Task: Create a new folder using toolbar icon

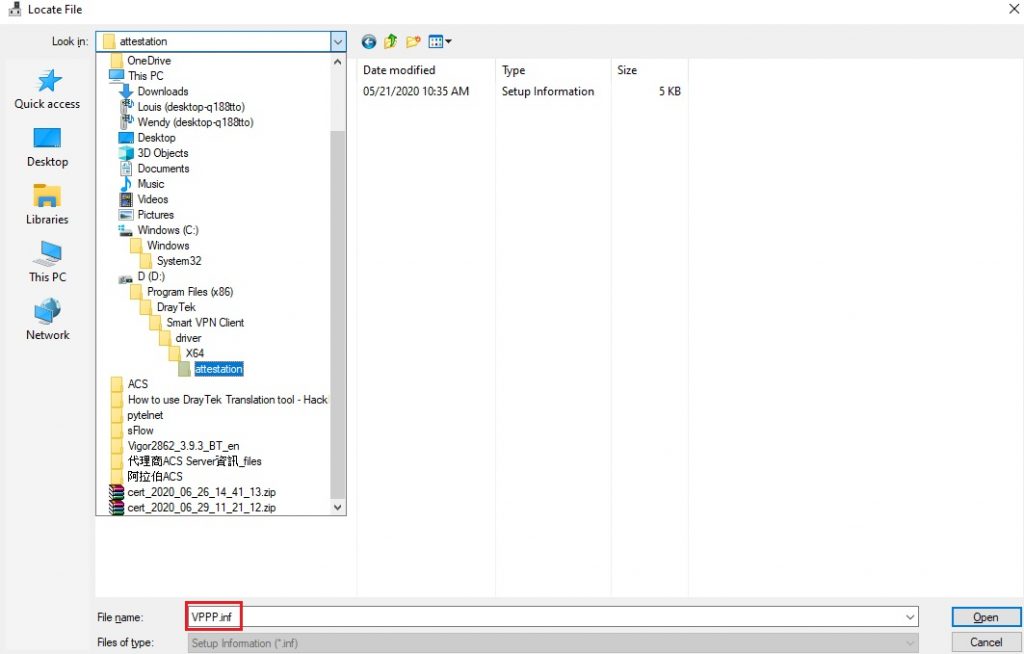Action: 414,41
